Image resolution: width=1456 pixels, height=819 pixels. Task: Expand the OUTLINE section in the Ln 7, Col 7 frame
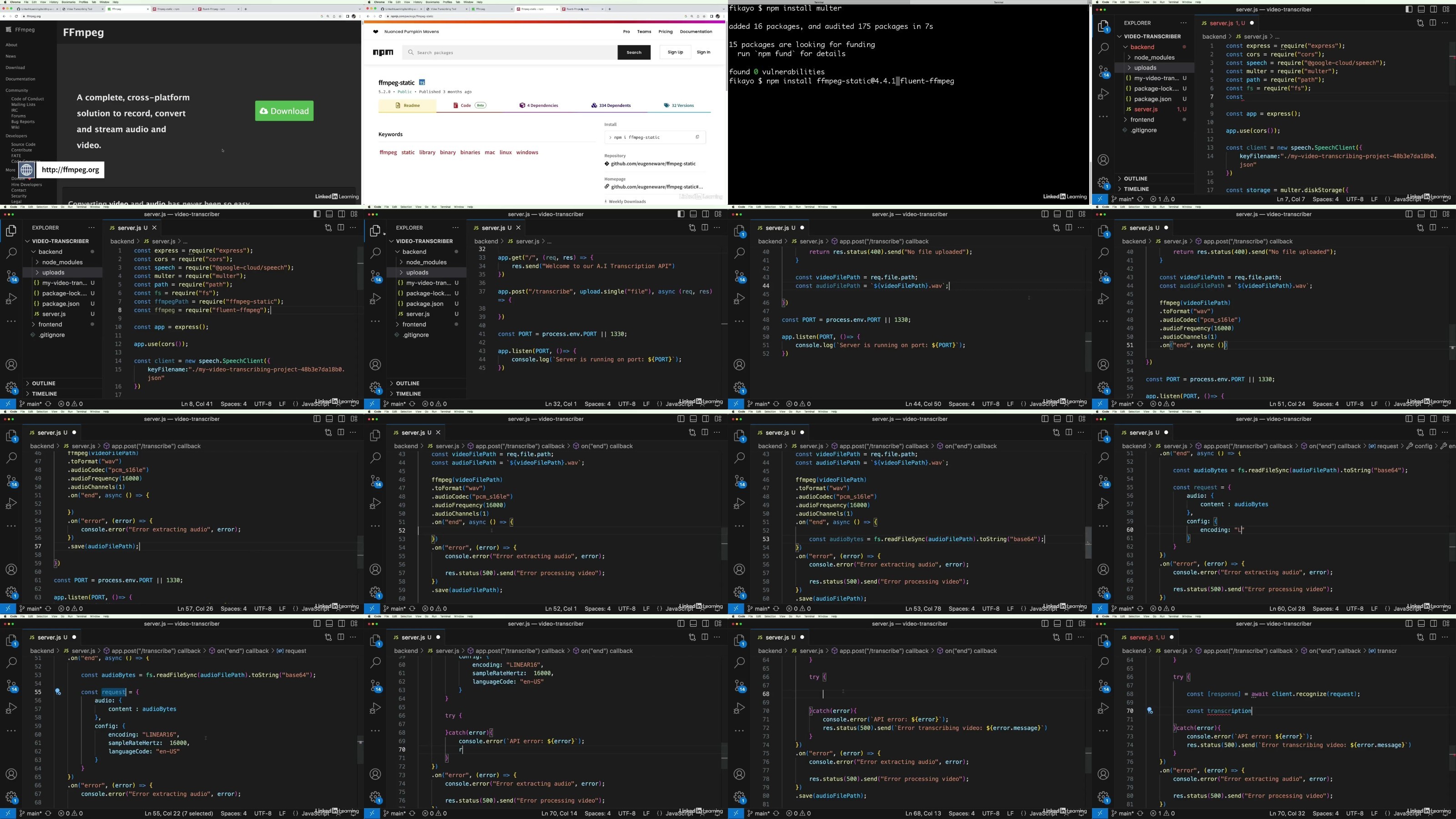pos(1155,179)
